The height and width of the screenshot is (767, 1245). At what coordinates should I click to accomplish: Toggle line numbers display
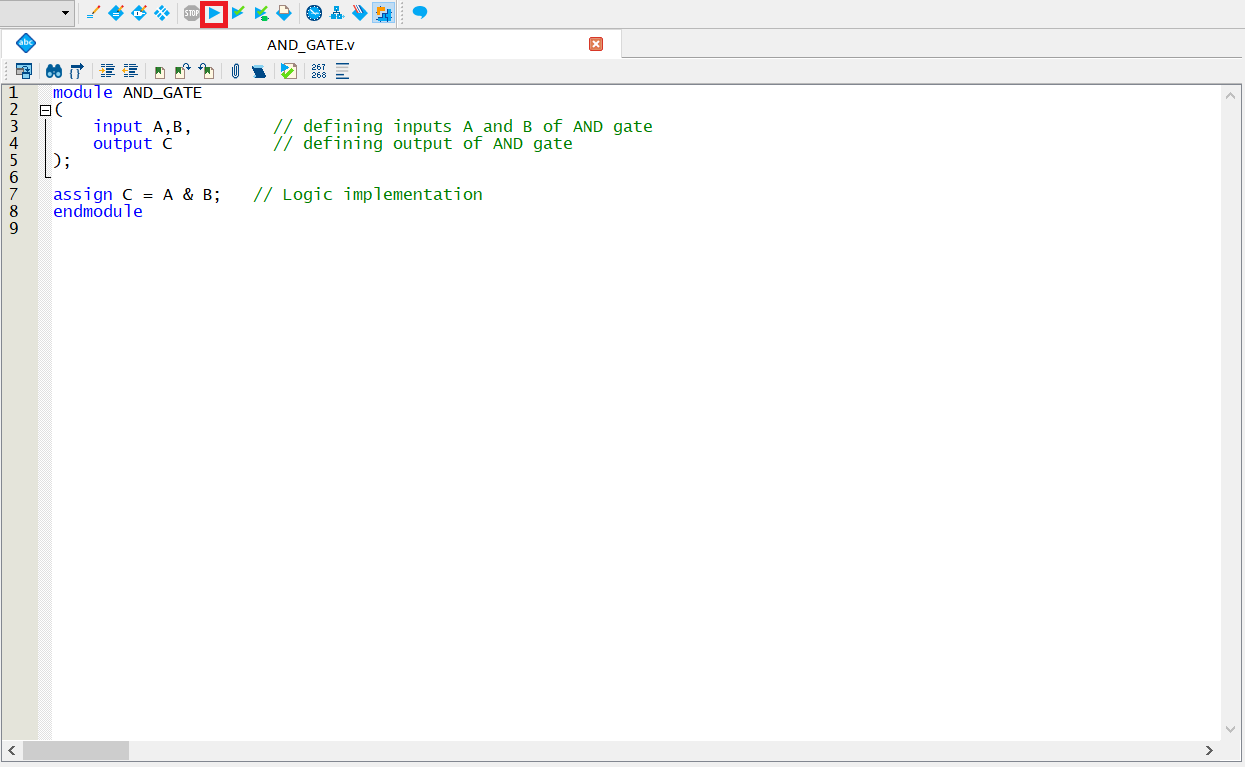click(x=318, y=71)
